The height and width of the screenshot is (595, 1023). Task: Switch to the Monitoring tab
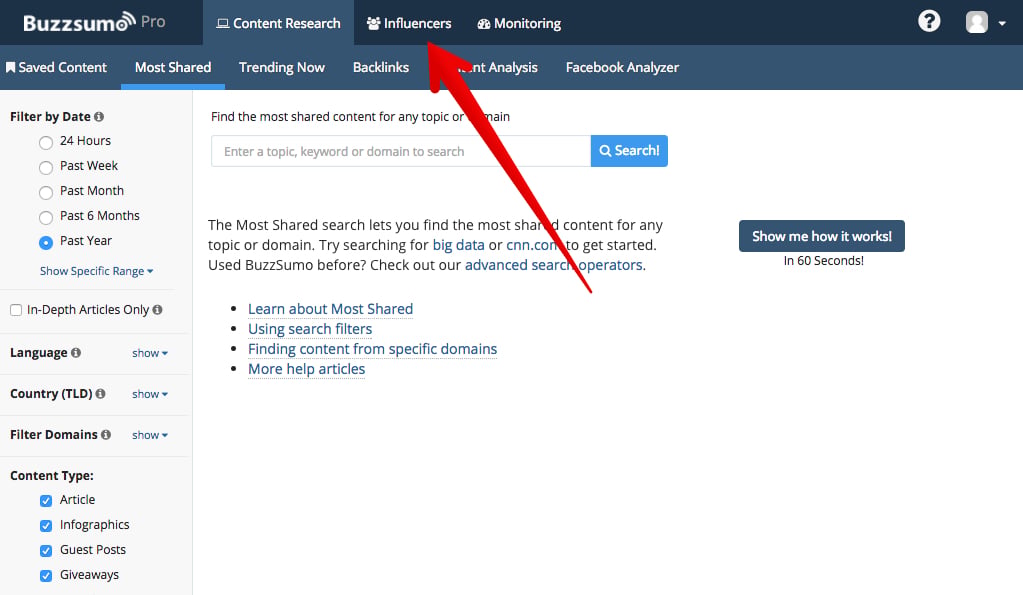[x=519, y=23]
